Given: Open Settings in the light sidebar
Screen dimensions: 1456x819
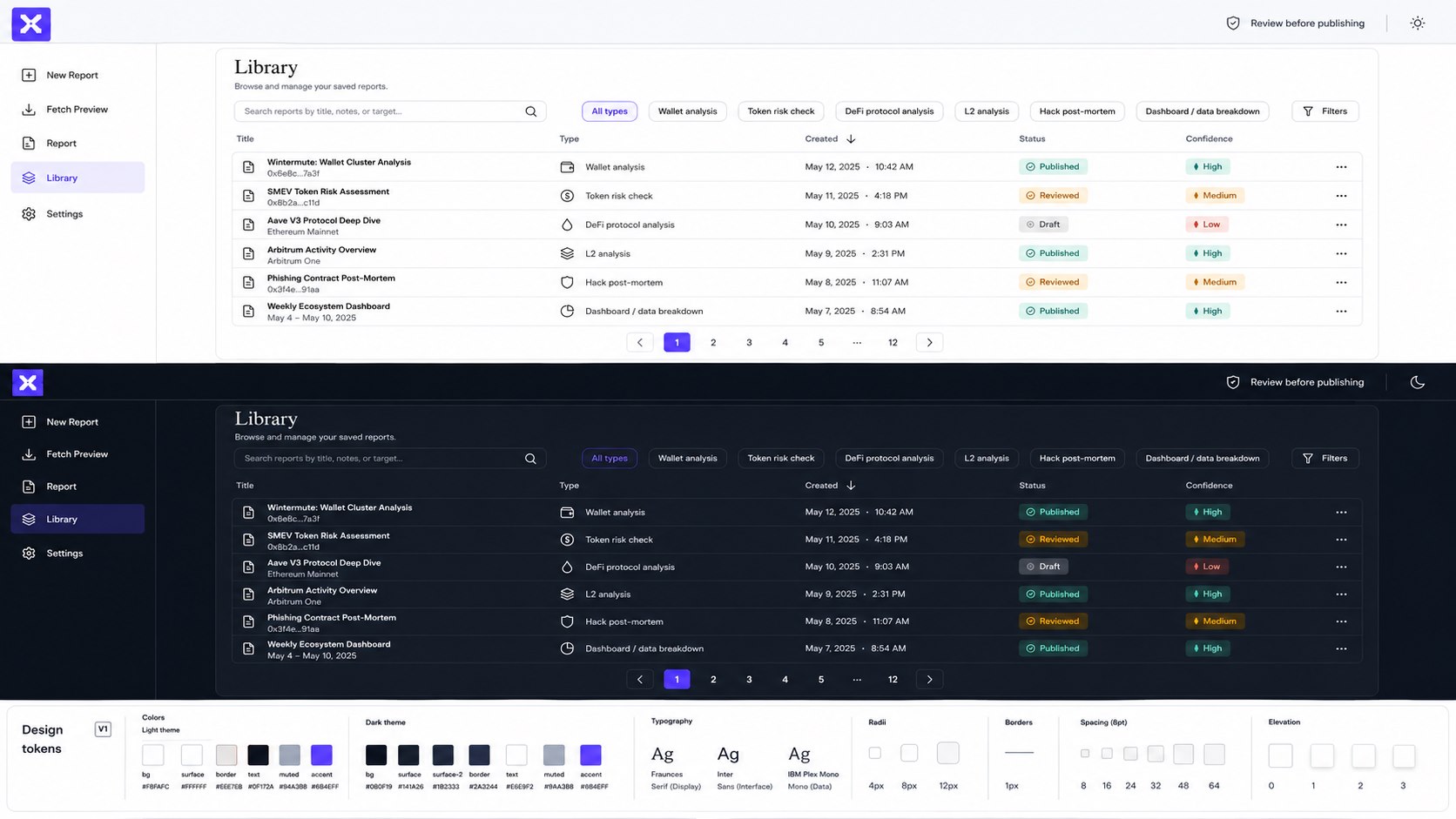Looking at the screenshot, I should [78, 214].
